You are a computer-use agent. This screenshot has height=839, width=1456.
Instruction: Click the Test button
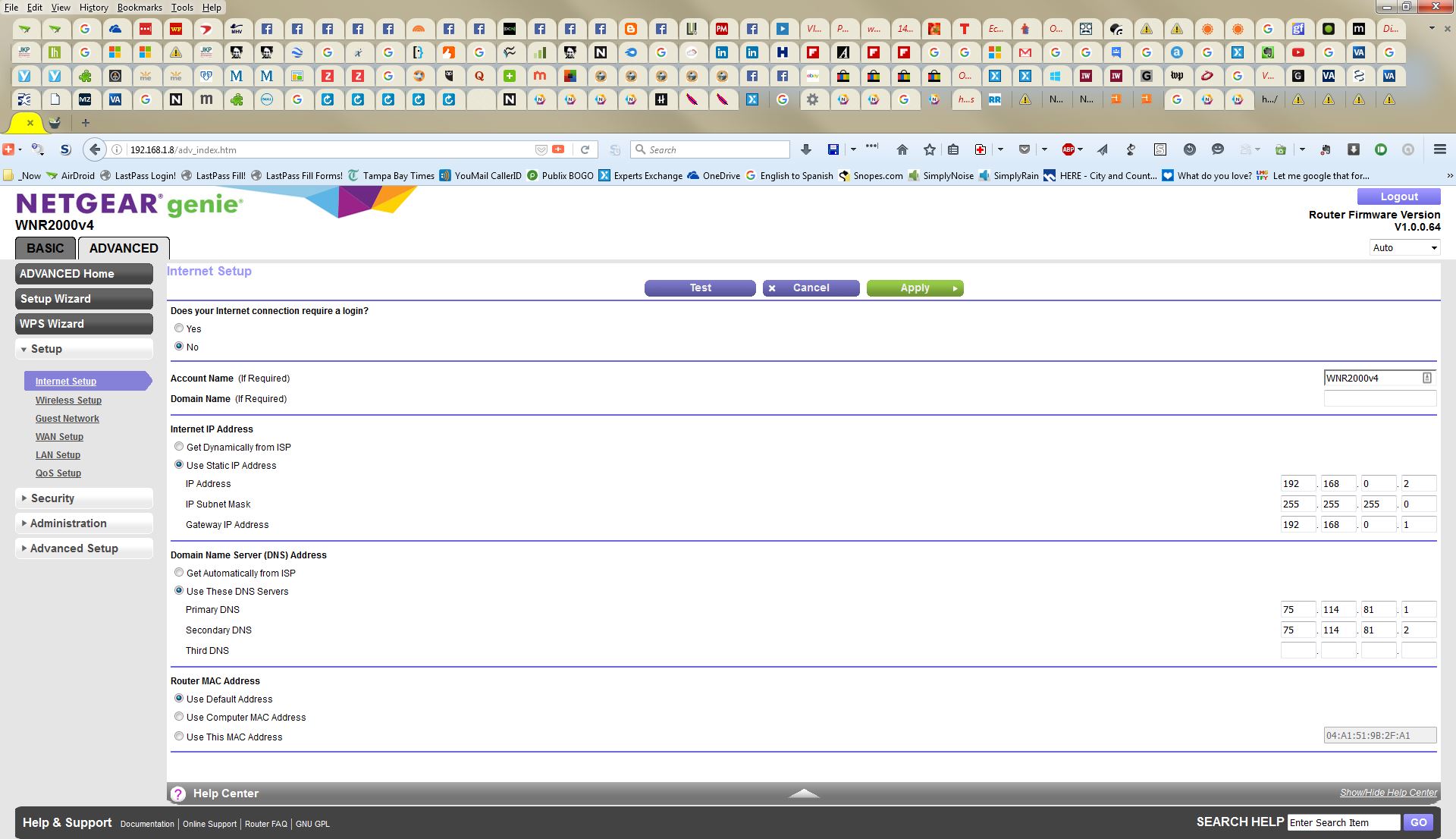pos(700,288)
